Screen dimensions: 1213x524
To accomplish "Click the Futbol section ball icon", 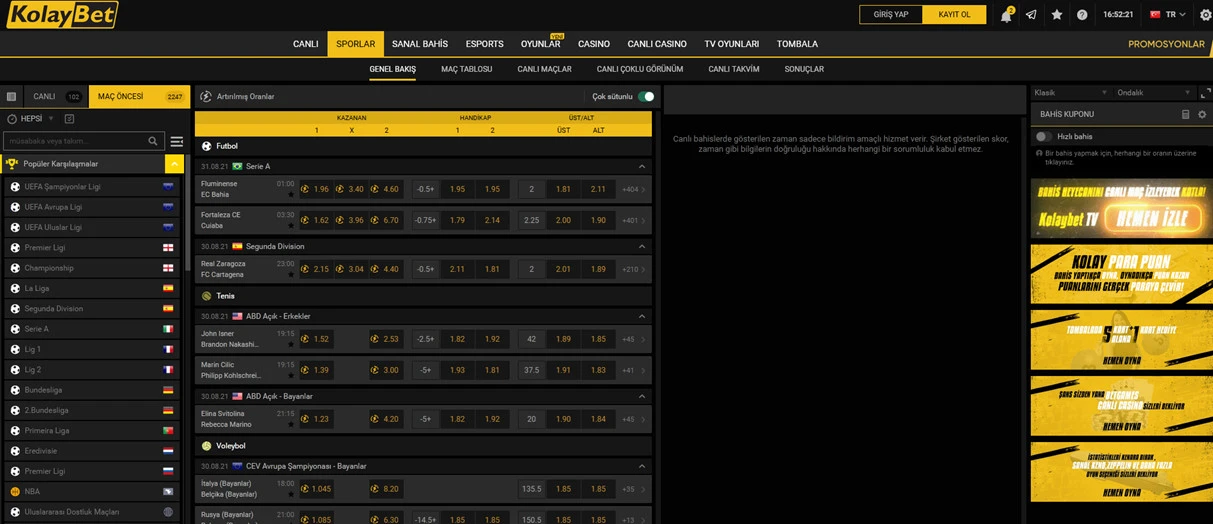I will coord(207,146).
